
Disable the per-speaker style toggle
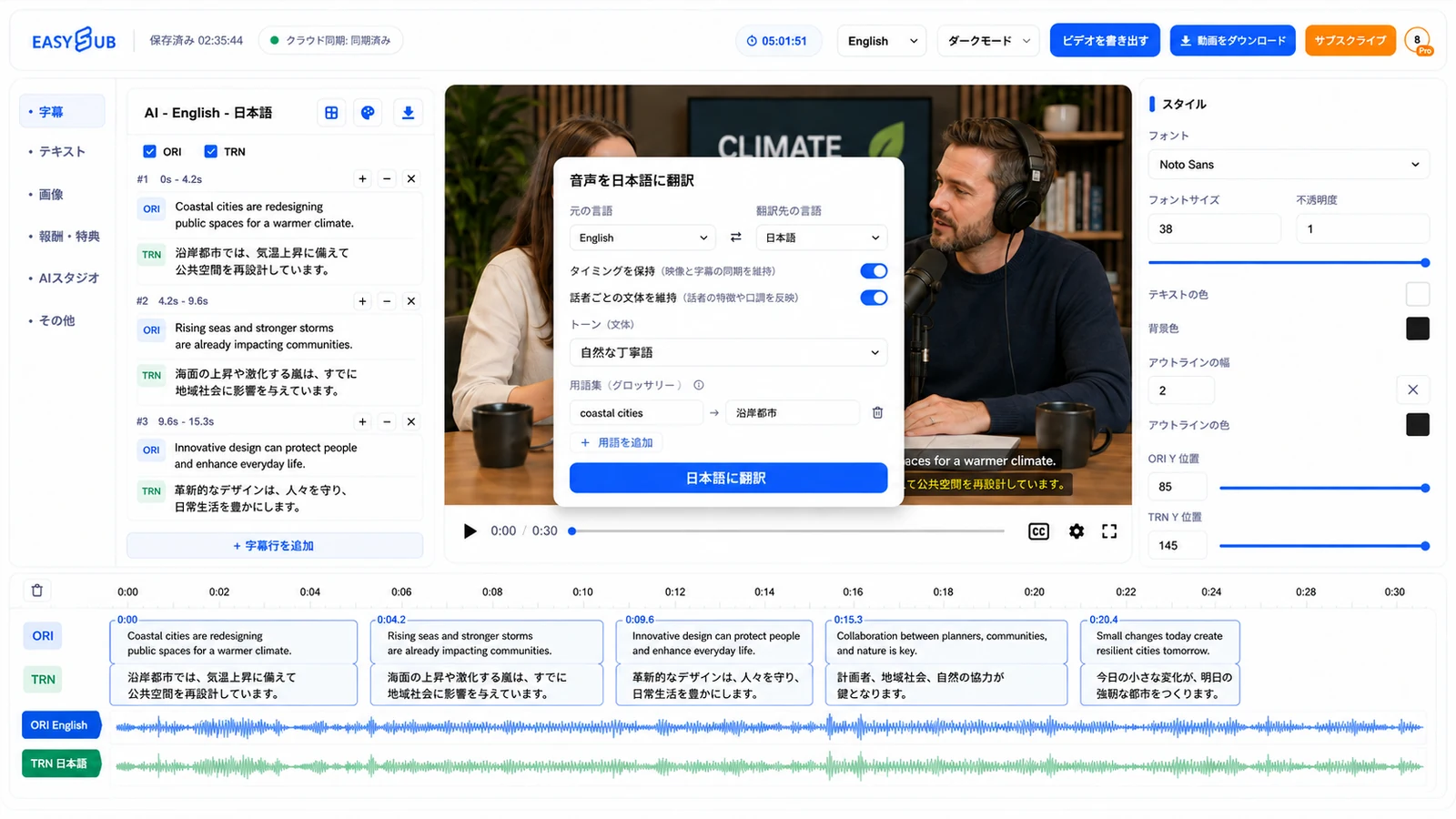pos(874,298)
